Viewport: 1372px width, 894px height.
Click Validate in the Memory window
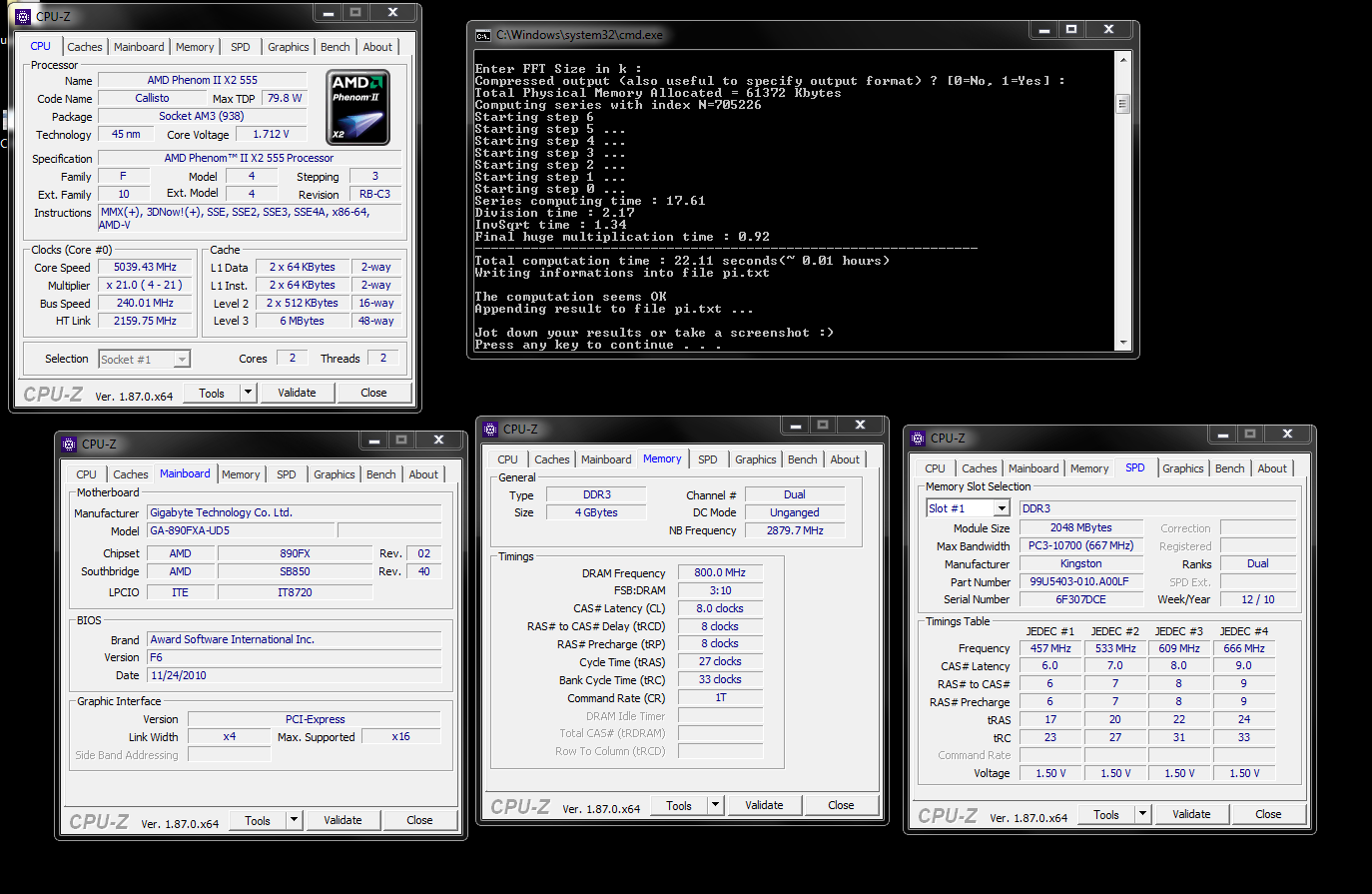tap(764, 805)
